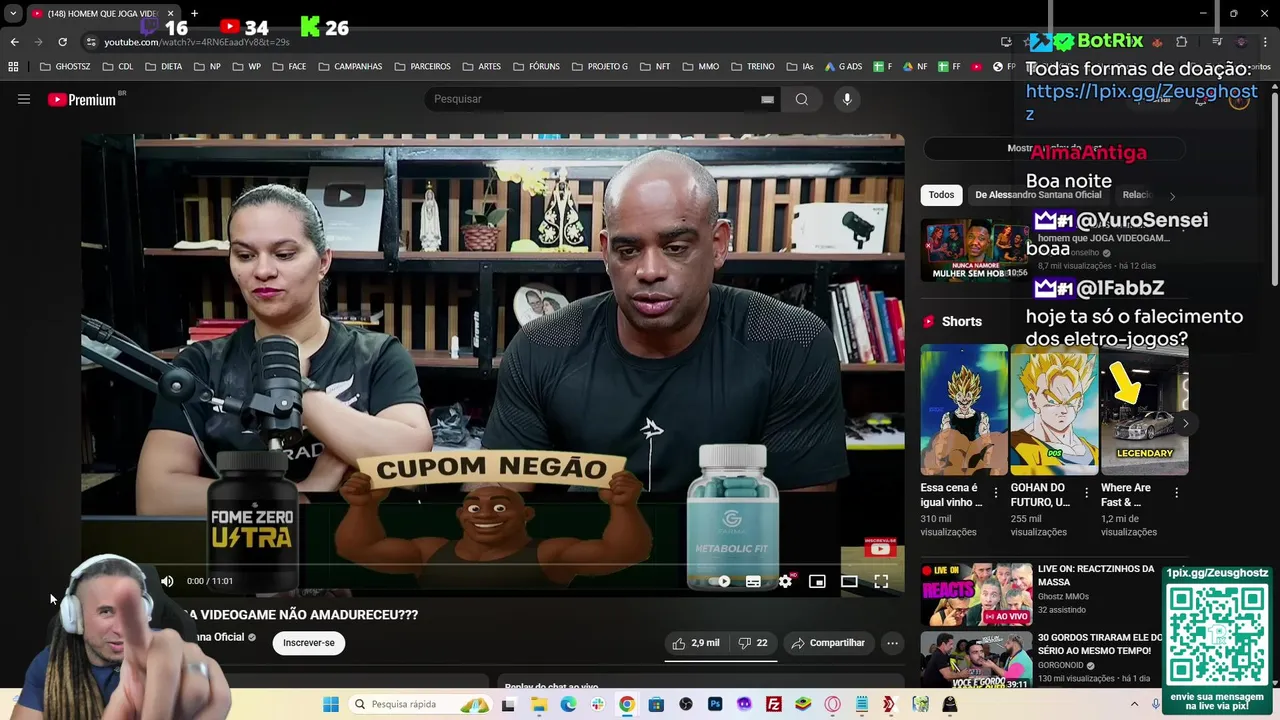This screenshot has width=1280, height=720.
Task: Open Microsoft Edge from taskbar
Action: tap(568, 705)
